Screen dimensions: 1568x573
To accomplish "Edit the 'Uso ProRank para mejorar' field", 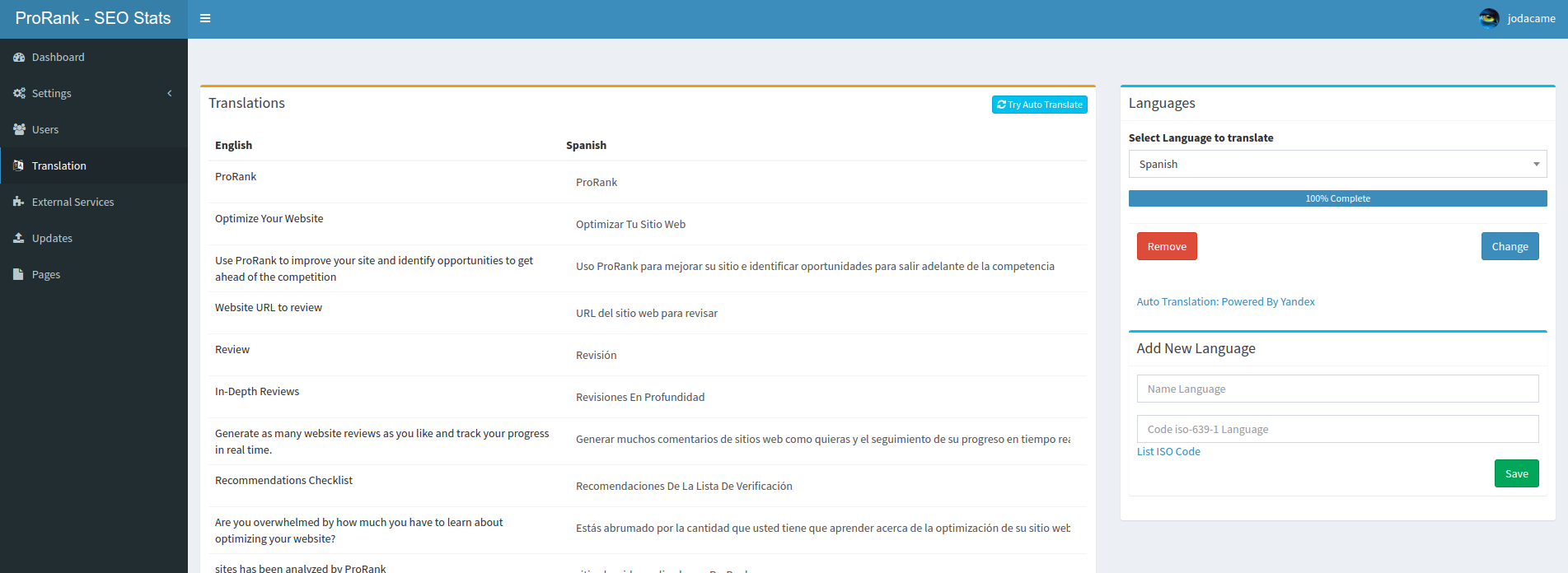I will tap(822, 266).
